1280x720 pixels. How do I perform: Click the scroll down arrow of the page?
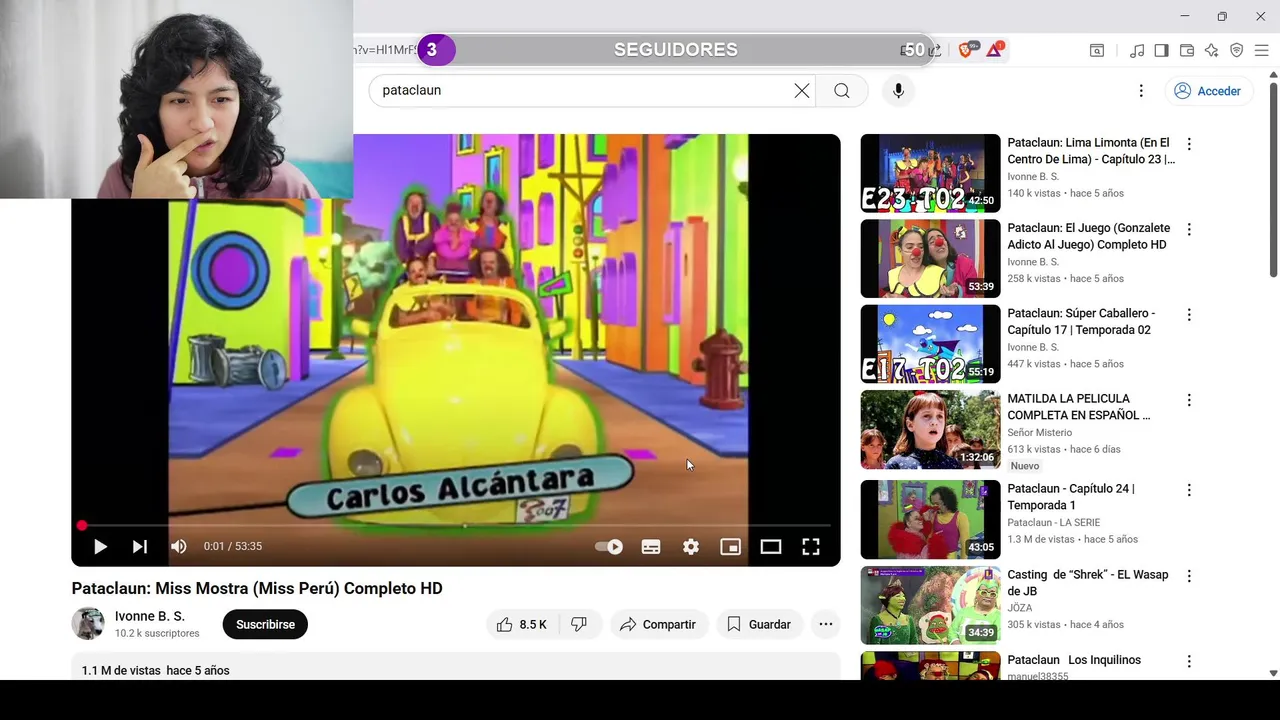pyautogui.click(x=1273, y=674)
